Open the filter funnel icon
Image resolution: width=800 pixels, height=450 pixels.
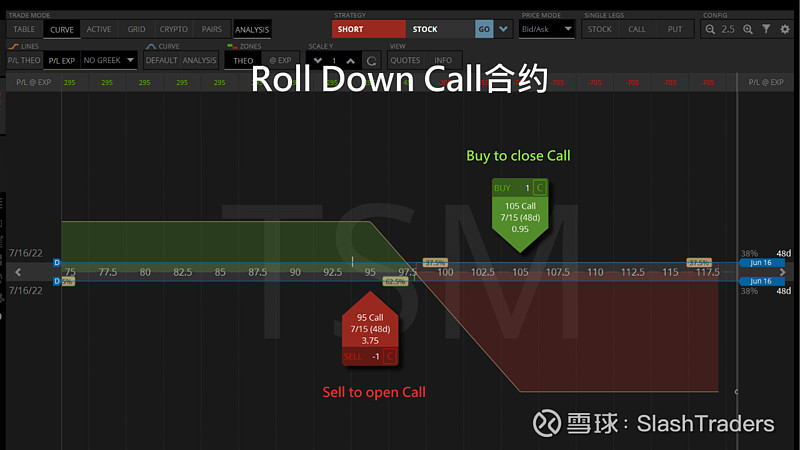[766, 29]
